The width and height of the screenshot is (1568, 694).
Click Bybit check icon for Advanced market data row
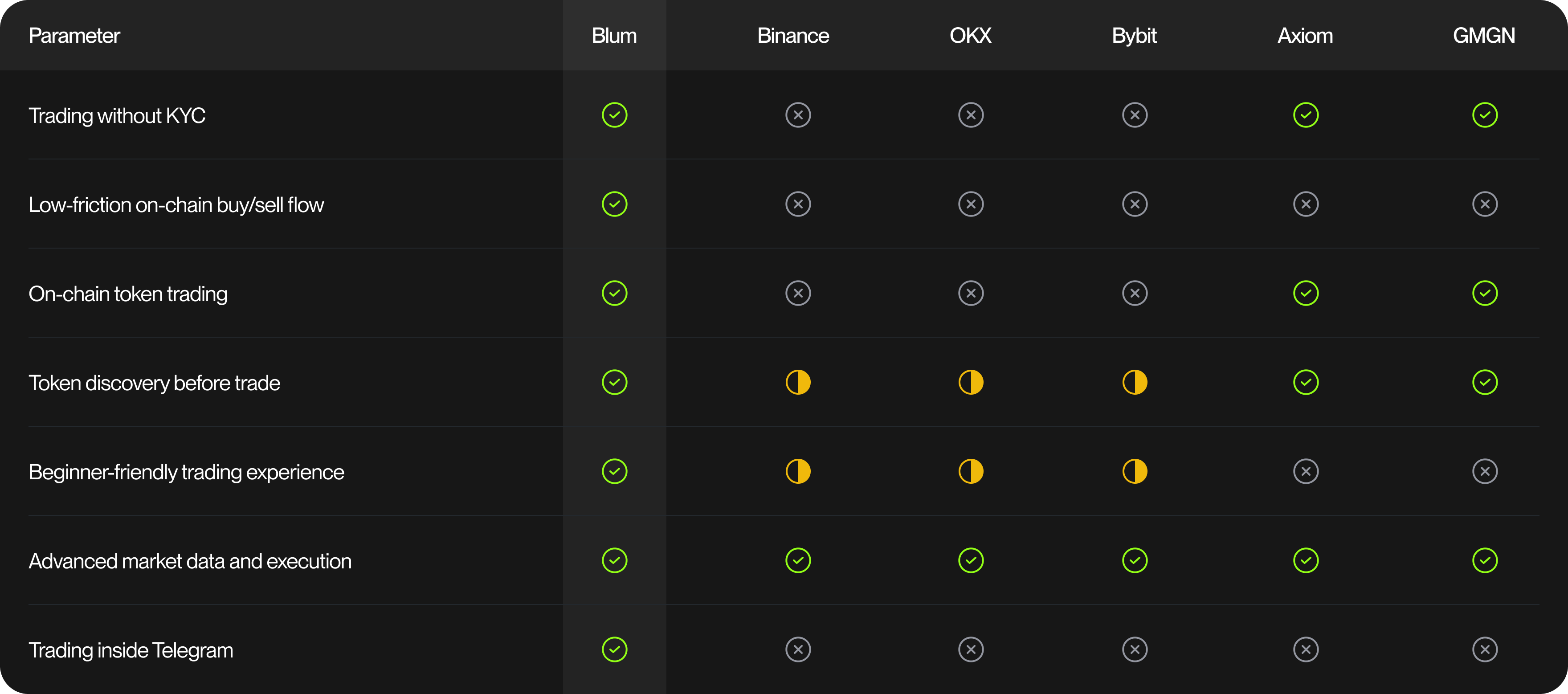pyautogui.click(x=1135, y=561)
